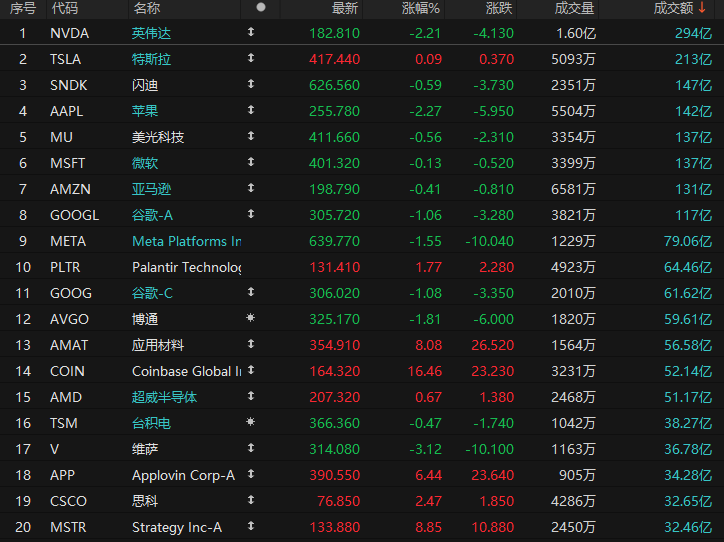Click the star icon in AVGO row
Image resolution: width=724 pixels, height=542 pixels.
251,318
